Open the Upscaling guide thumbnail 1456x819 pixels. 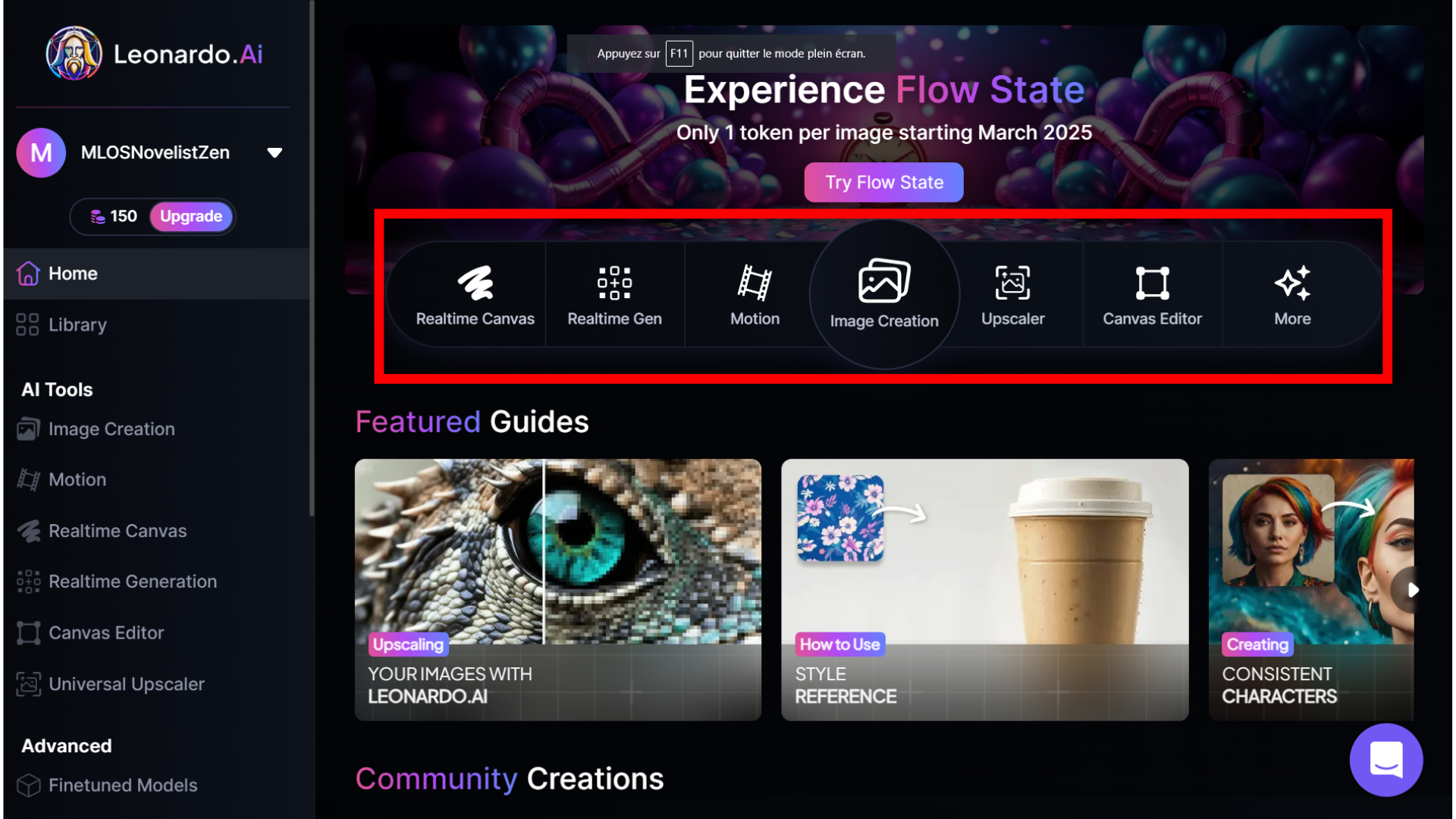coord(557,588)
